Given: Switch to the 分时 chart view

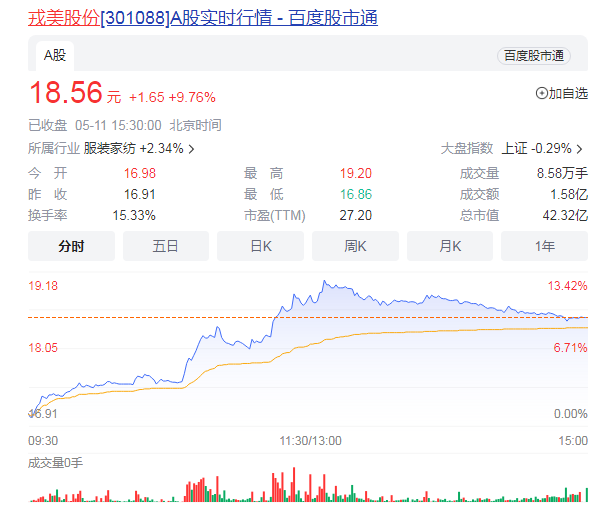Looking at the screenshot, I should (x=71, y=246).
